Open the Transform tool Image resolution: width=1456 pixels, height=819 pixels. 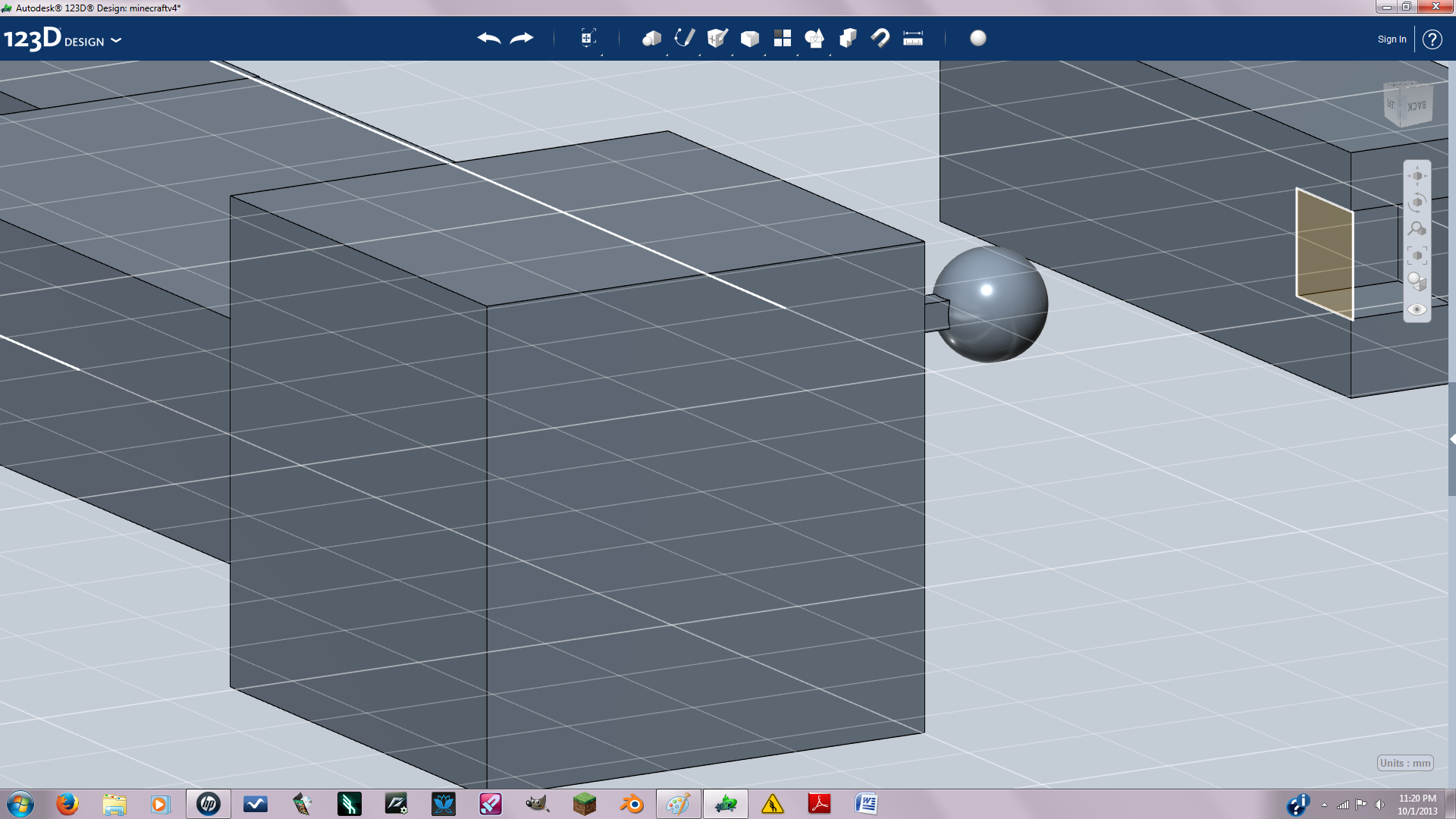pyautogui.click(x=588, y=38)
